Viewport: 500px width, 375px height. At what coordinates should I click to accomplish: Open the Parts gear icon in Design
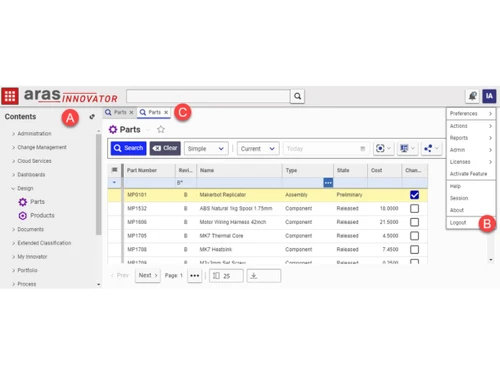(23, 202)
